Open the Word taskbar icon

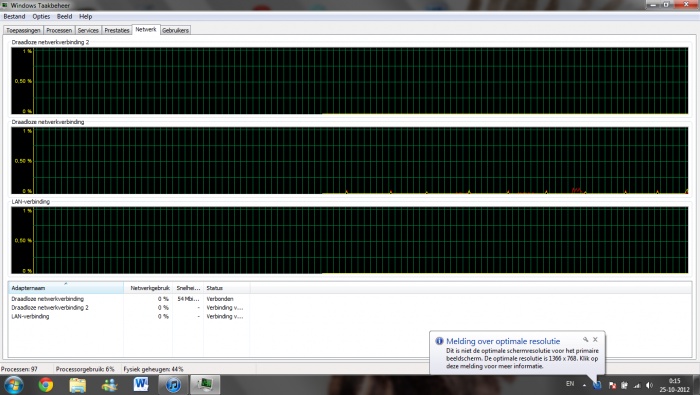coord(141,384)
